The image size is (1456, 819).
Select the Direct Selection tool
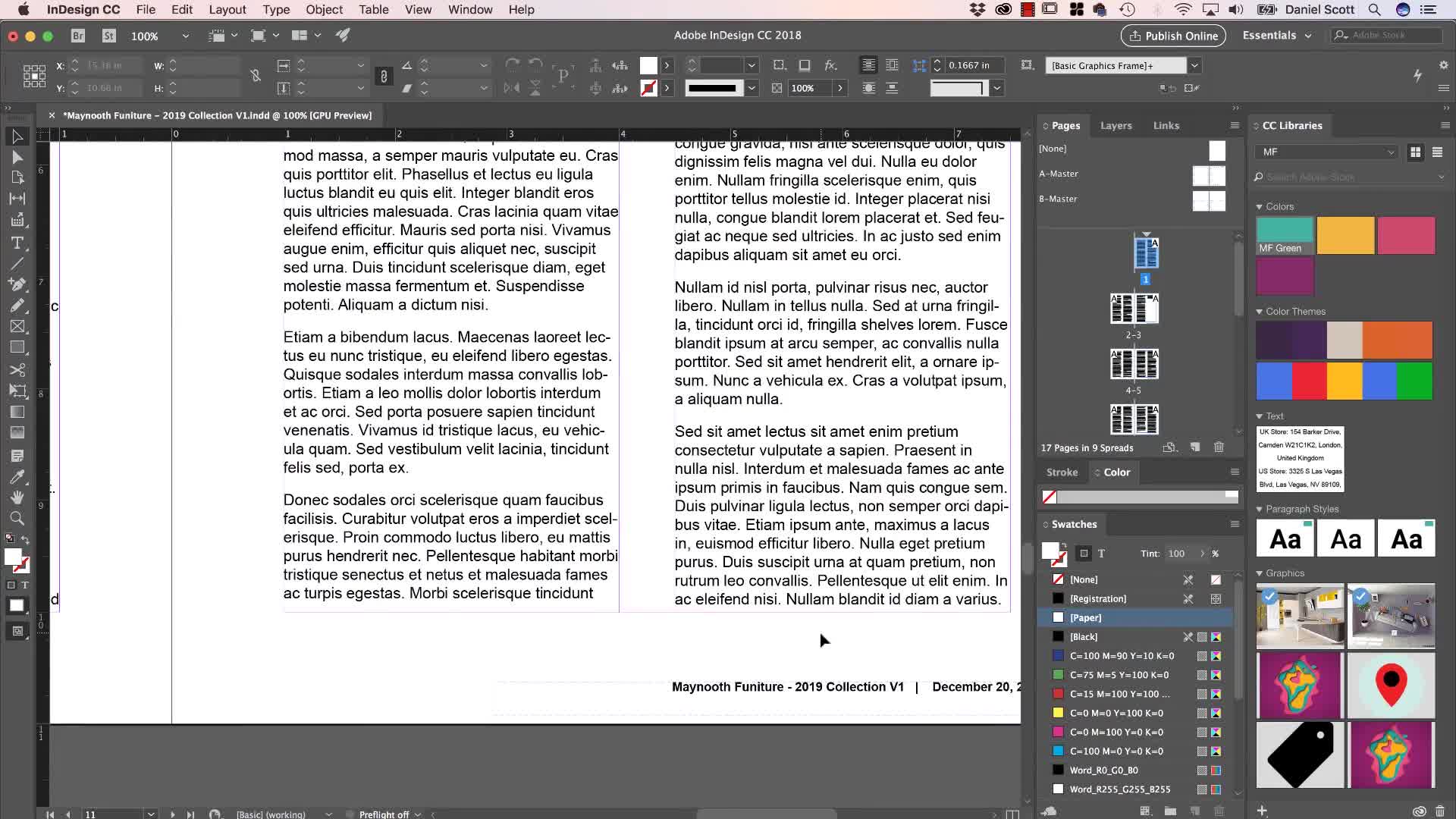tap(17, 157)
